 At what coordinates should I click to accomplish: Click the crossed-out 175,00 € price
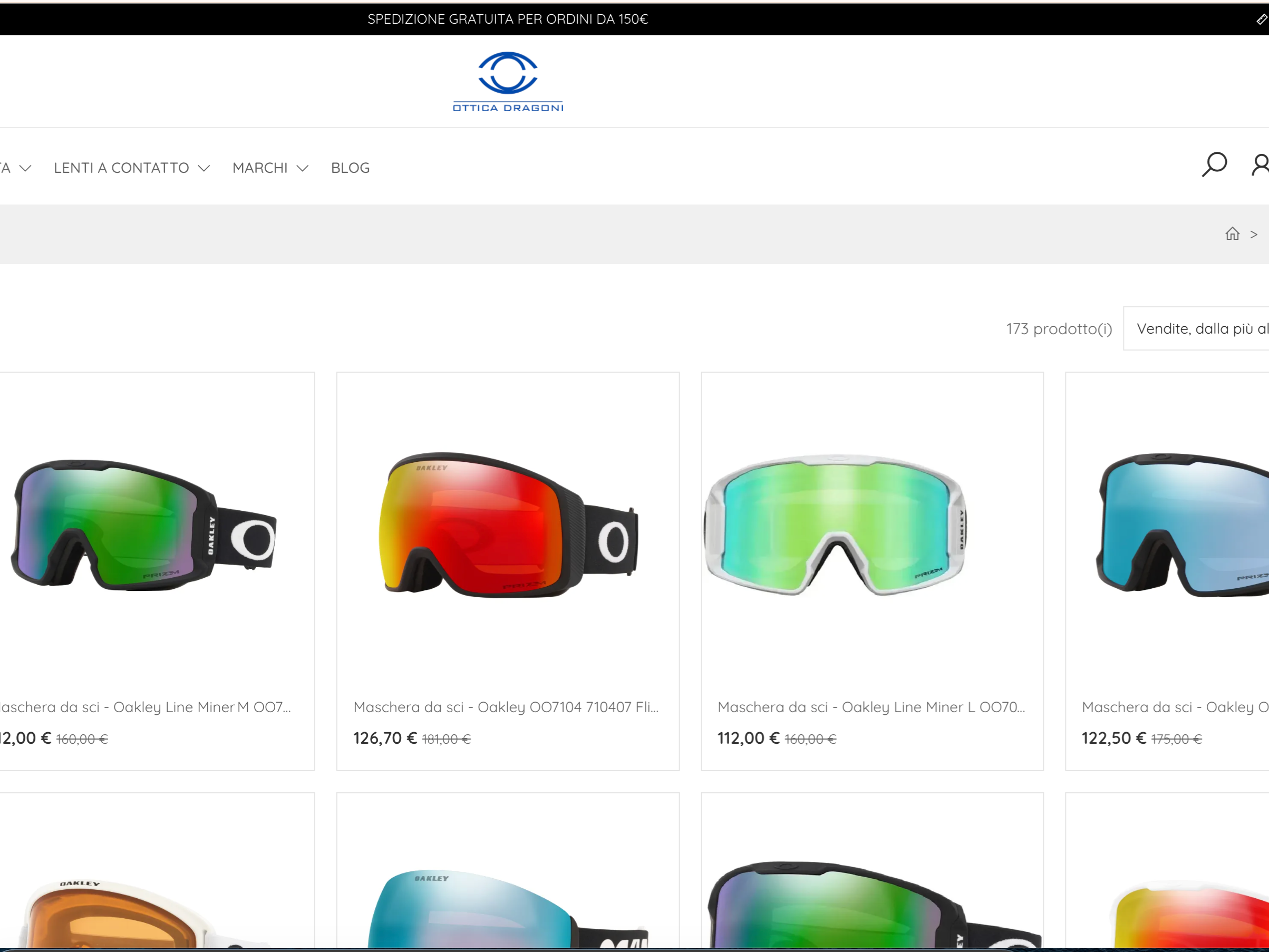[1176, 739]
